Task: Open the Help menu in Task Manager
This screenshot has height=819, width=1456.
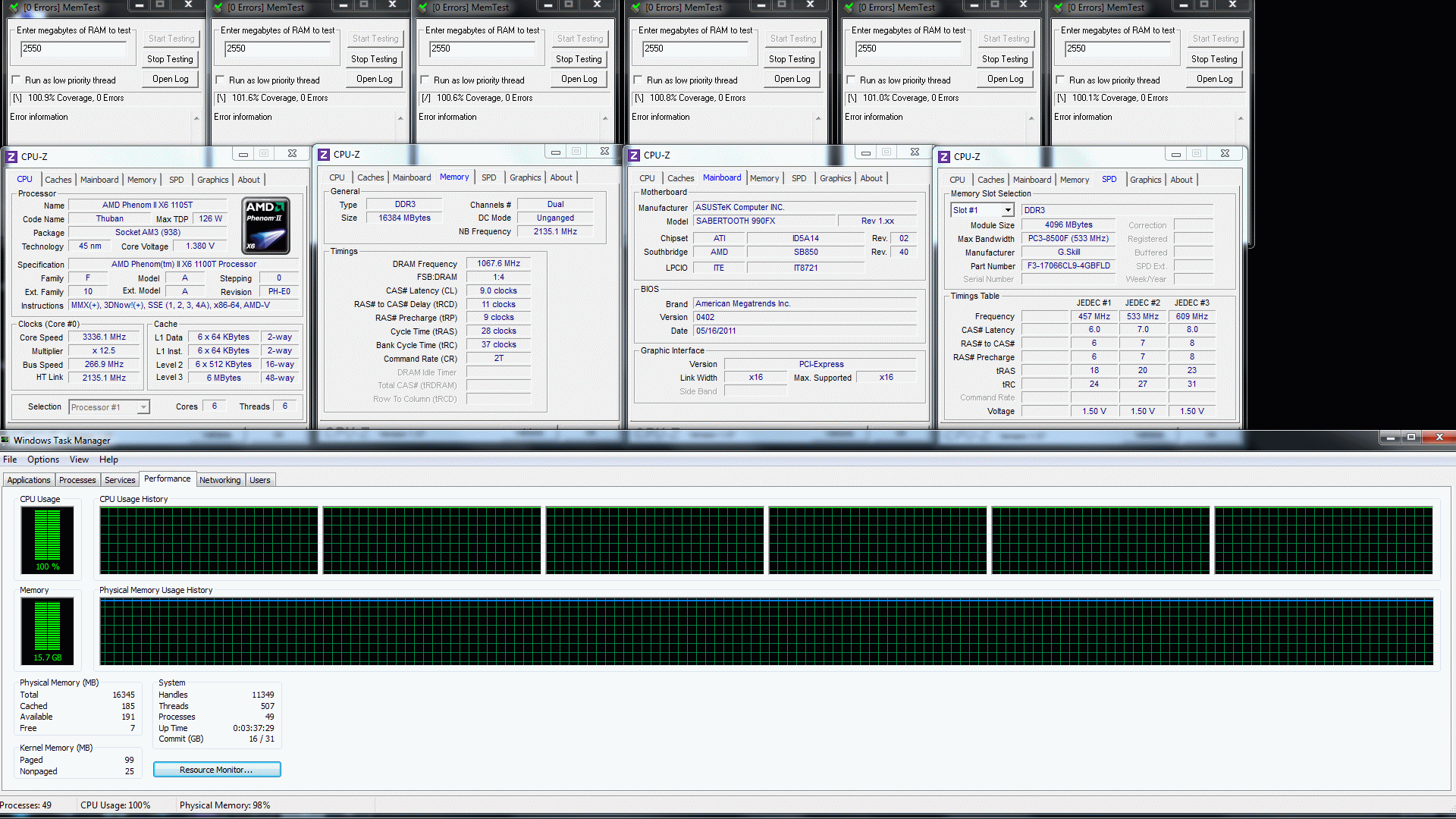Action: click(x=108, y=460)
